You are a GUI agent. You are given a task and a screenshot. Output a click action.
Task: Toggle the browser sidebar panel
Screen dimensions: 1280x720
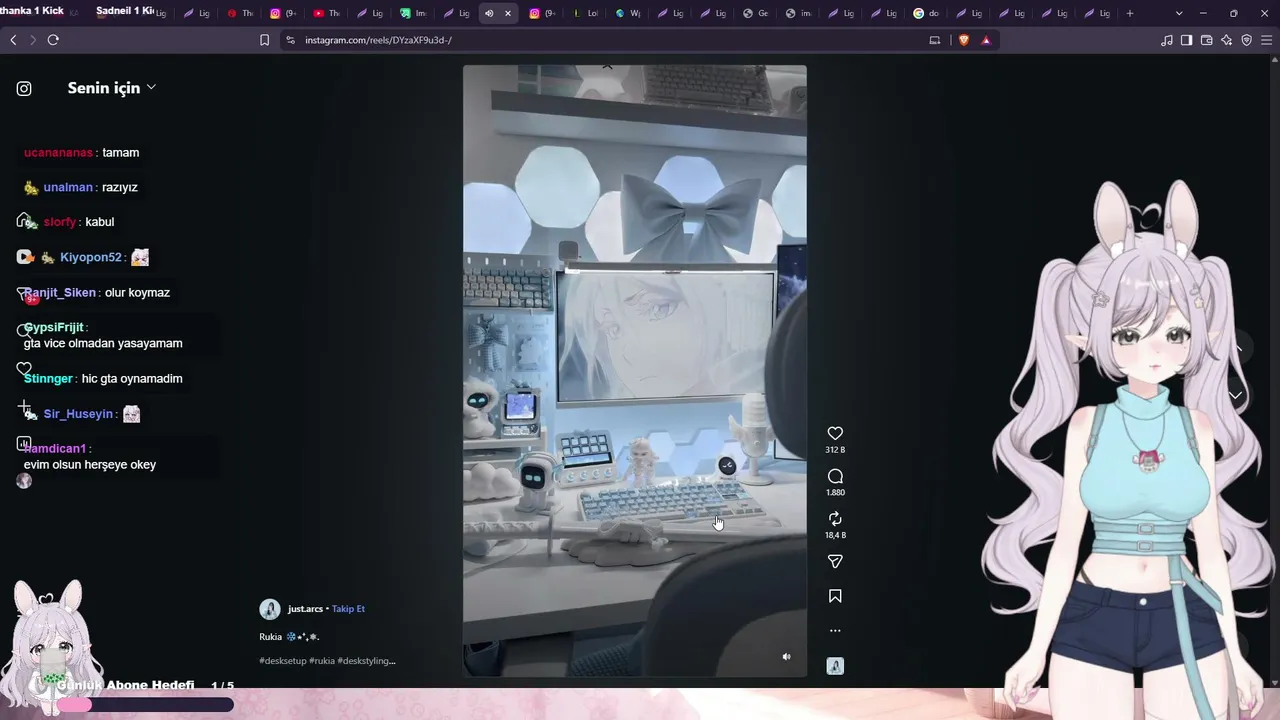(1186, 40)
